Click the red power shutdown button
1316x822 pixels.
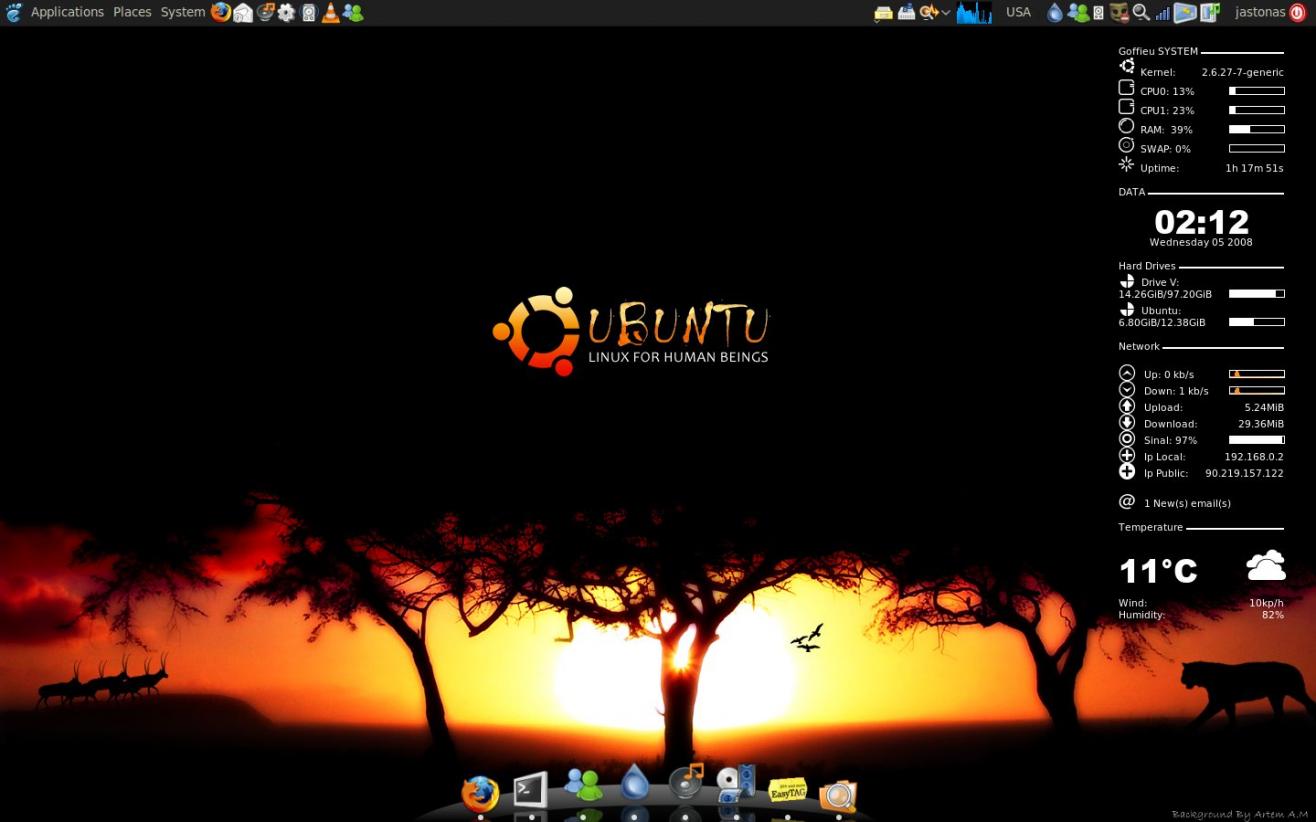click(1298, 12)
